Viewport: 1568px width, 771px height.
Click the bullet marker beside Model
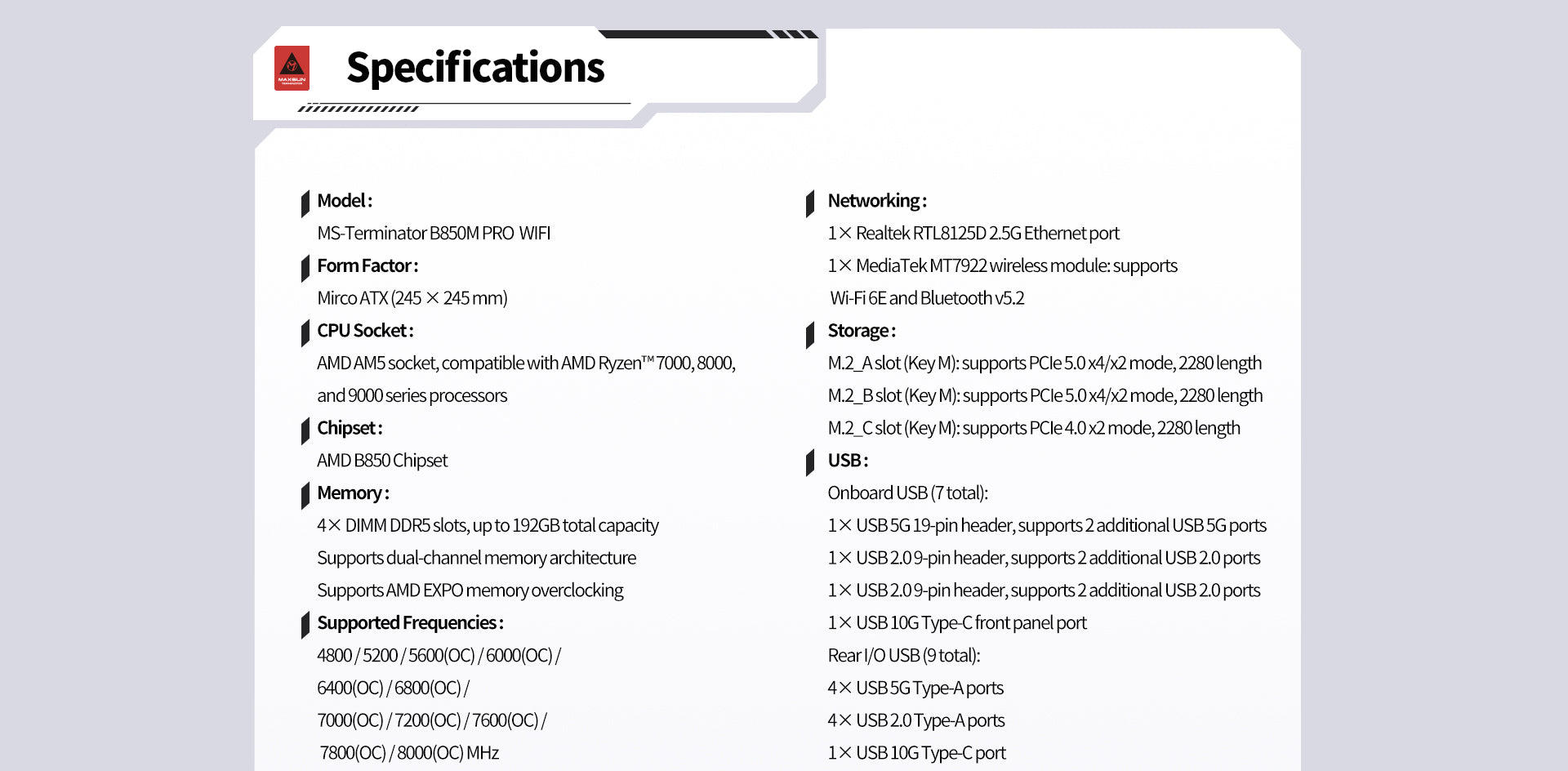click(x=305, y=203)
